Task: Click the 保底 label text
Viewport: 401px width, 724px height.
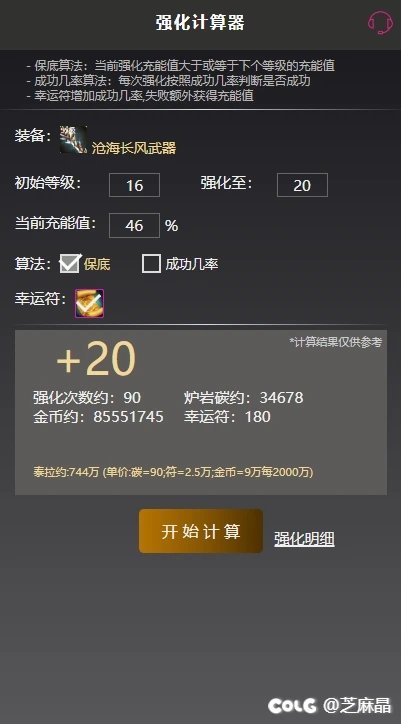Action: (97, 265)
